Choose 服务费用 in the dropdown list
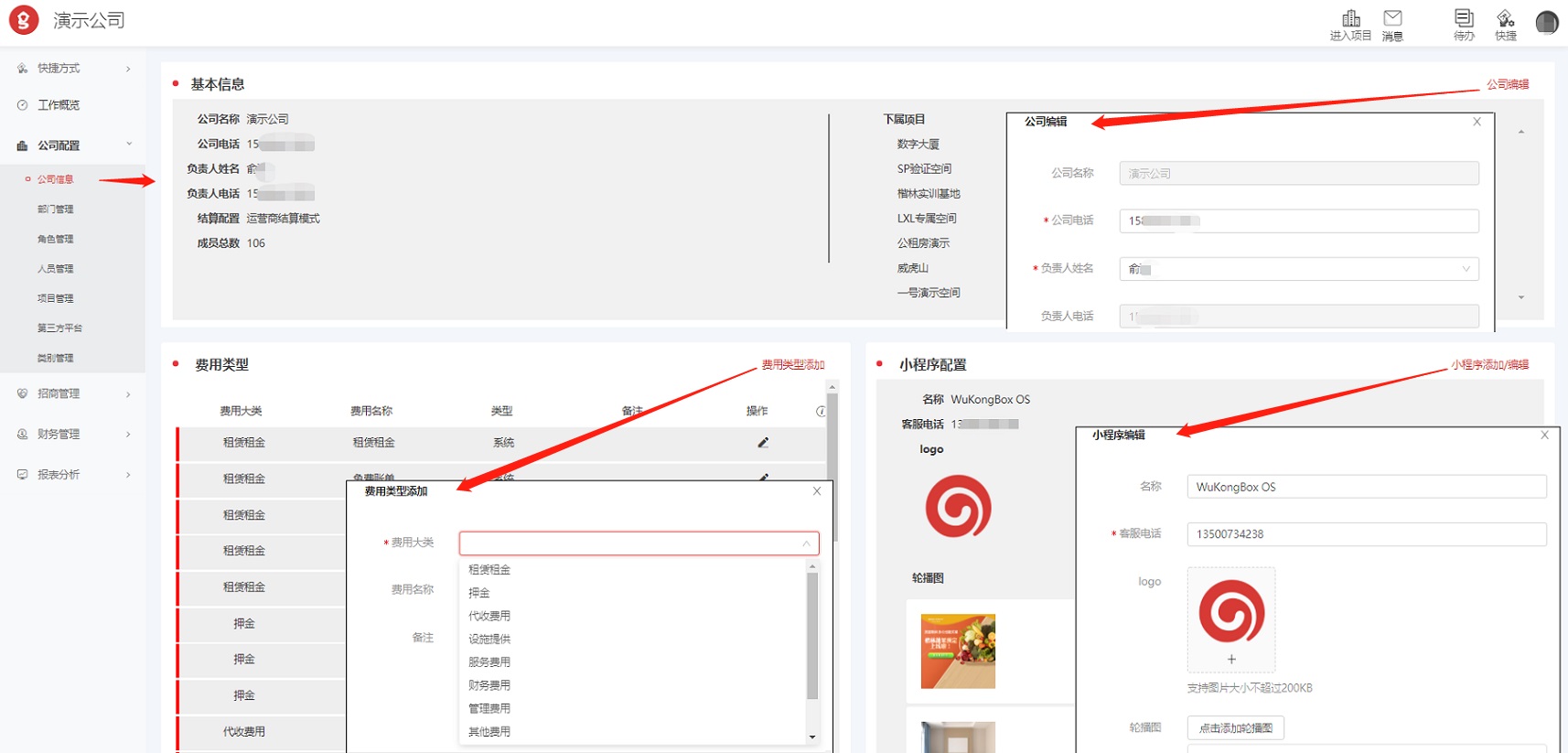 489,662
